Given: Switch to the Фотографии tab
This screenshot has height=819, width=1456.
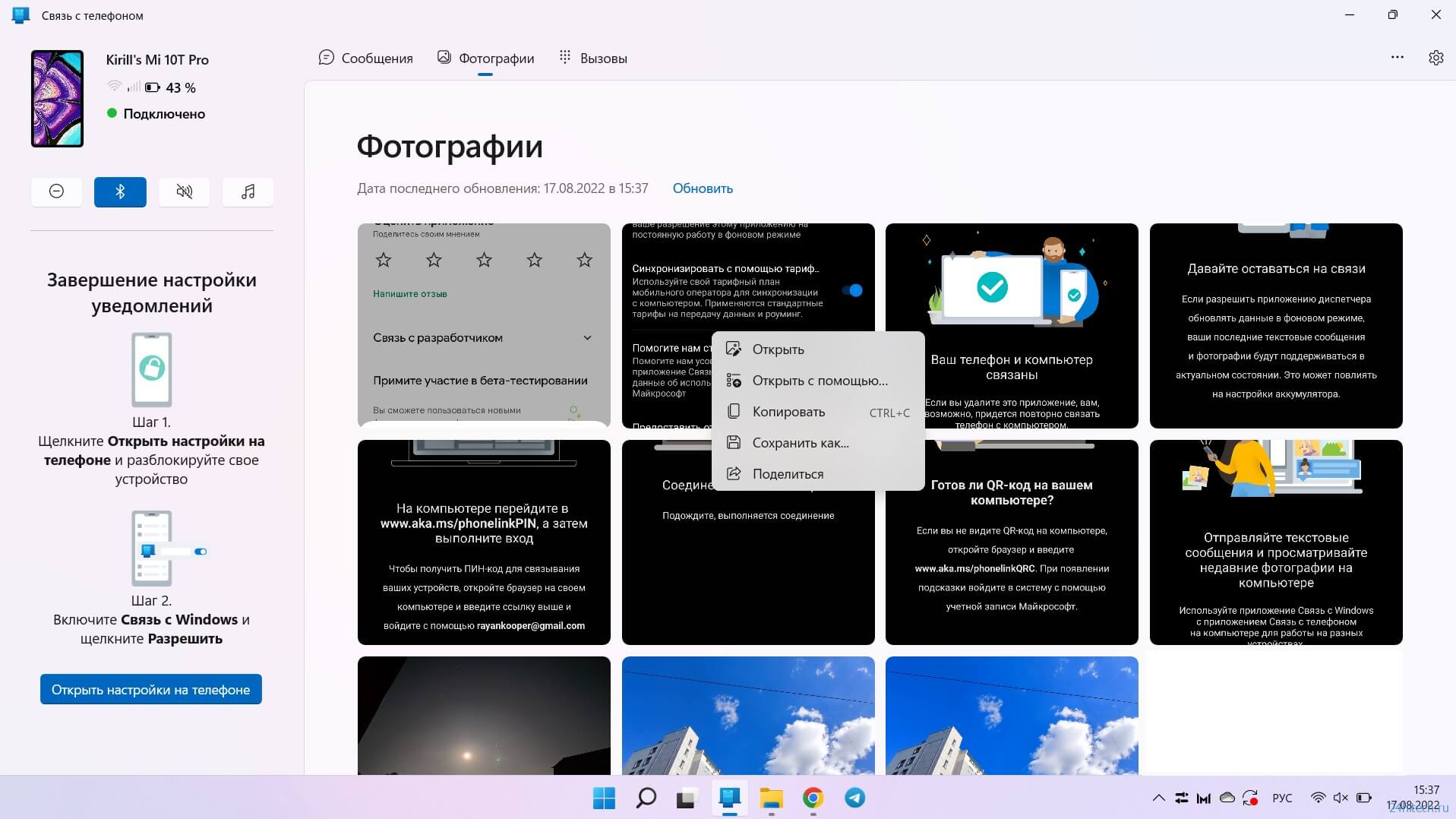Looking at the screenshot, I should click(x=486, y=58).
